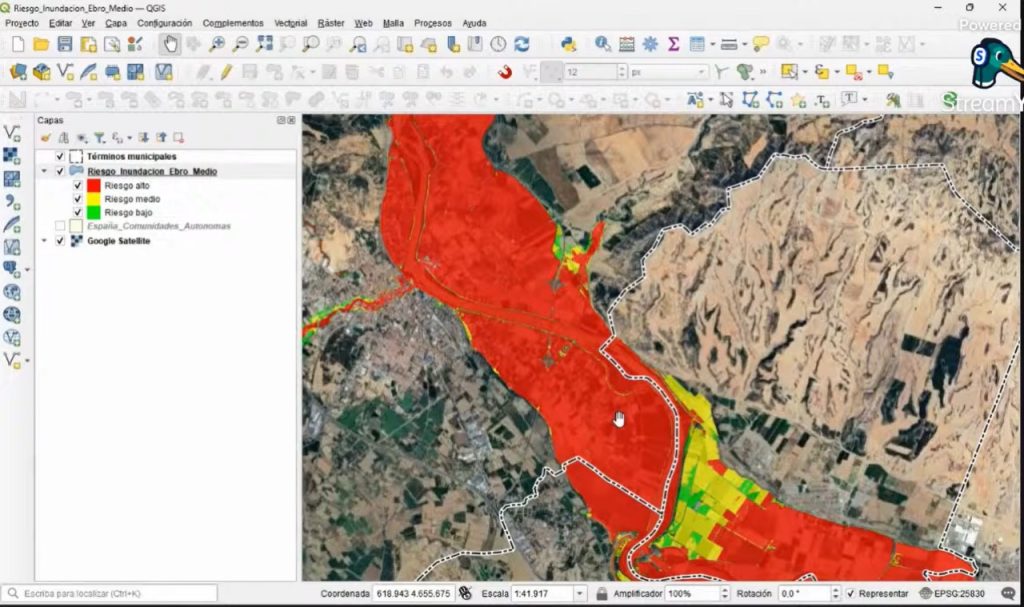This screenshot has height=607, width=1024.
Task: Open the Data Source Manager
Action: 18,72
